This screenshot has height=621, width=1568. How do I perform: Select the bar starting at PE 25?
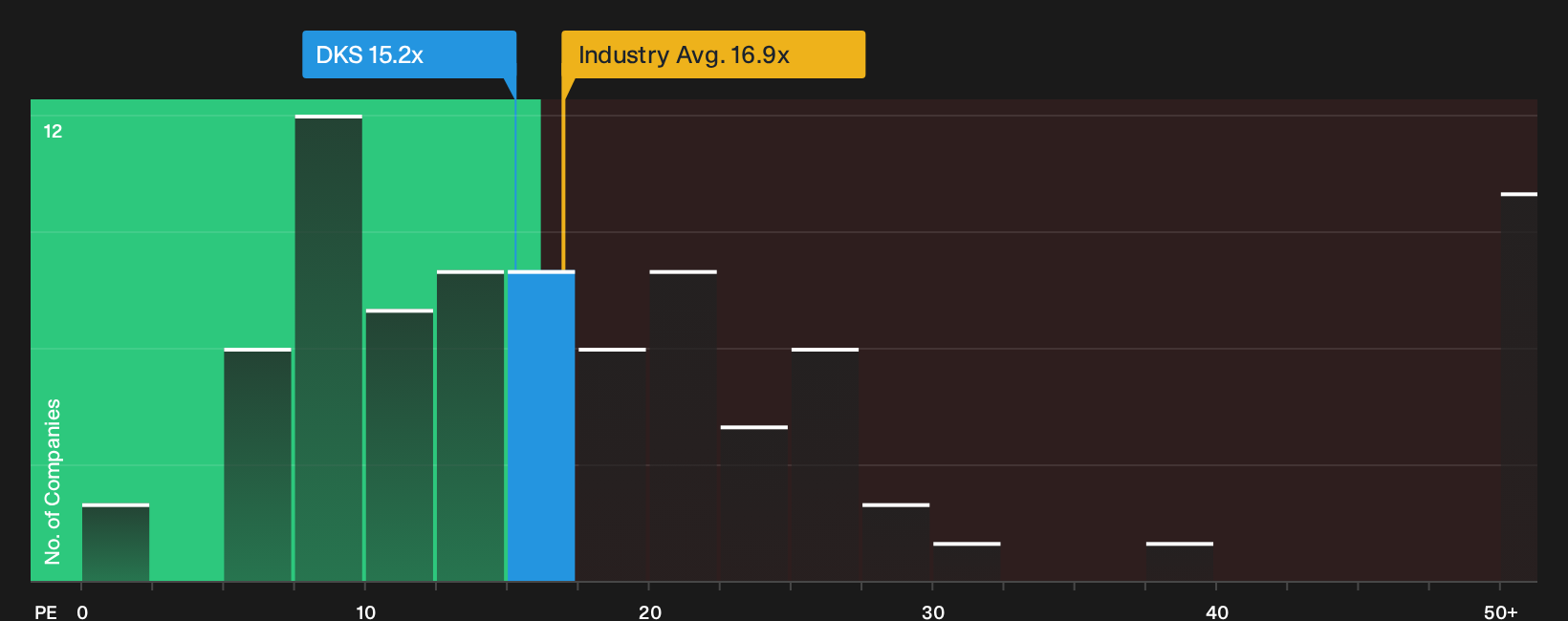[x=825, y=464]
